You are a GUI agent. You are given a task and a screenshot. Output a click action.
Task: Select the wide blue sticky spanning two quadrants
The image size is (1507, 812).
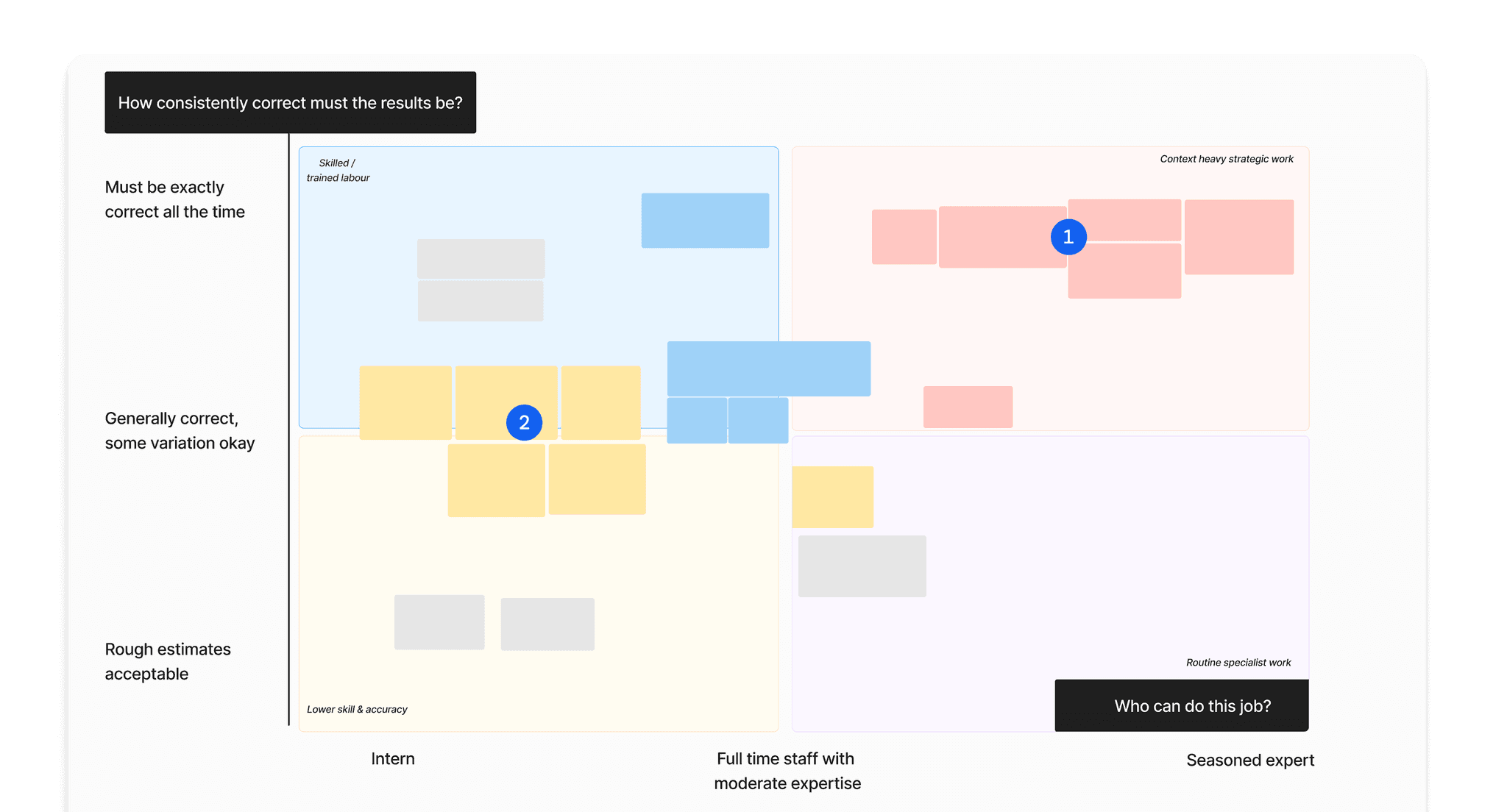[768, 368]
